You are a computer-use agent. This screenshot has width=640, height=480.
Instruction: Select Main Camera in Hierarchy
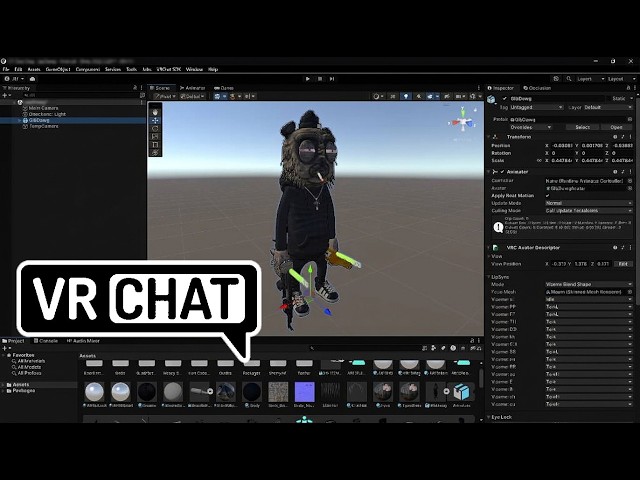pyautogui.click(x=43, y=108)
